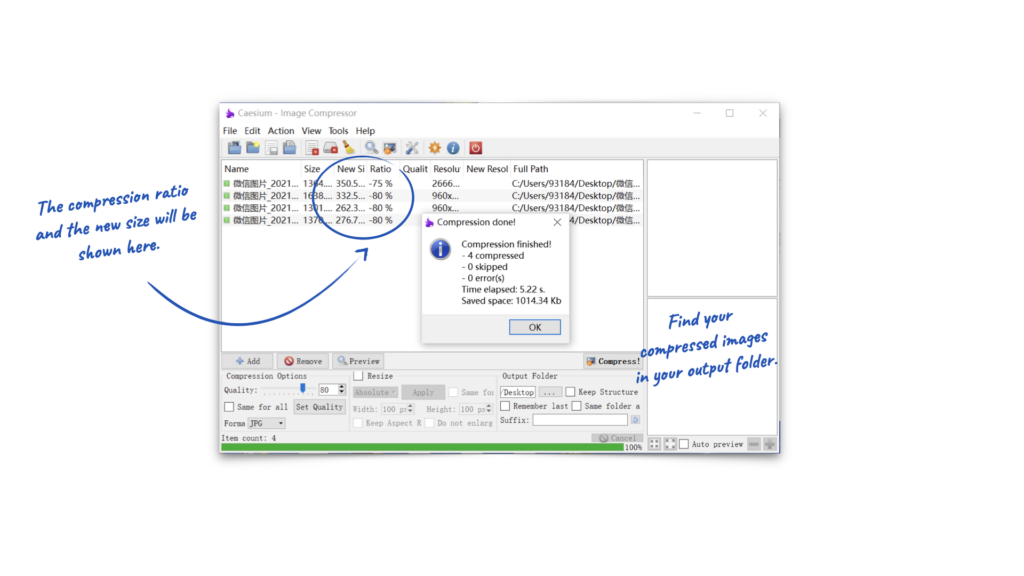Click the zoom in plus preview icon
The height and width of the screenshot is (576, 1024).
click(x=770, y=444)
